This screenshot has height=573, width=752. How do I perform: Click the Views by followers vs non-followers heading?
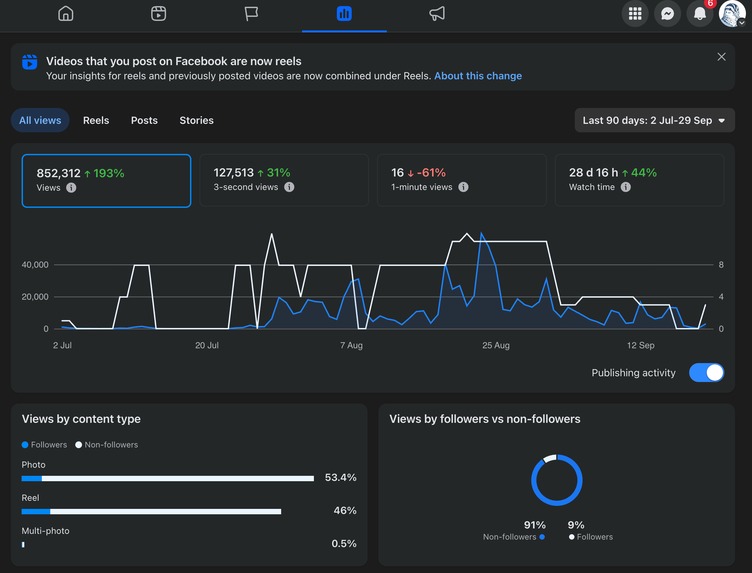click(485, 419)
